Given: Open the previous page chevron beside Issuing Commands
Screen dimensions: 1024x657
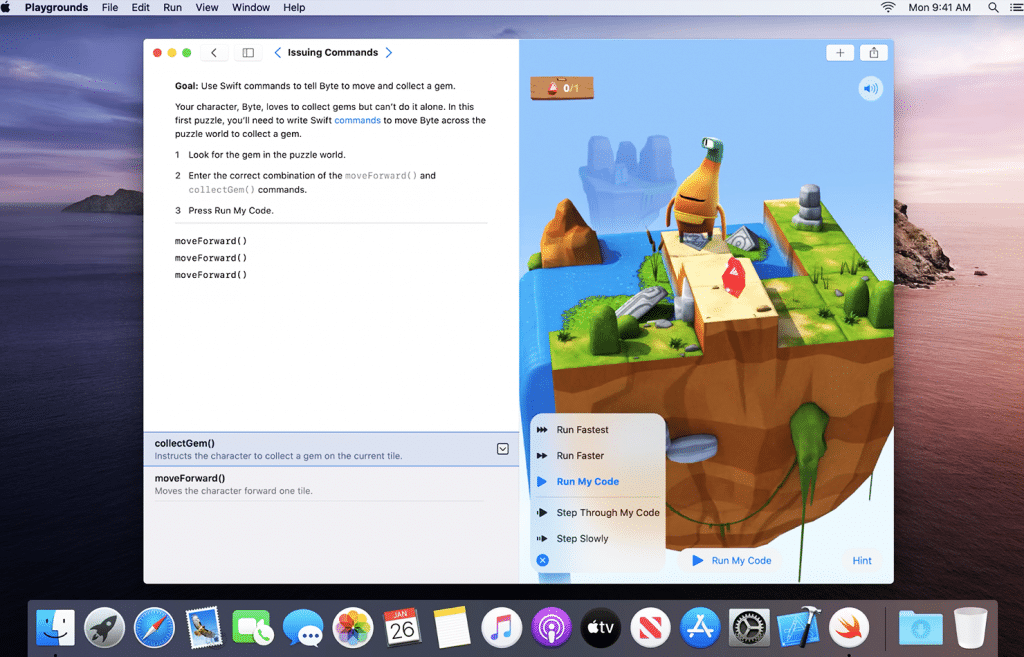Looking at the screenshot, I should pos(278,52).
